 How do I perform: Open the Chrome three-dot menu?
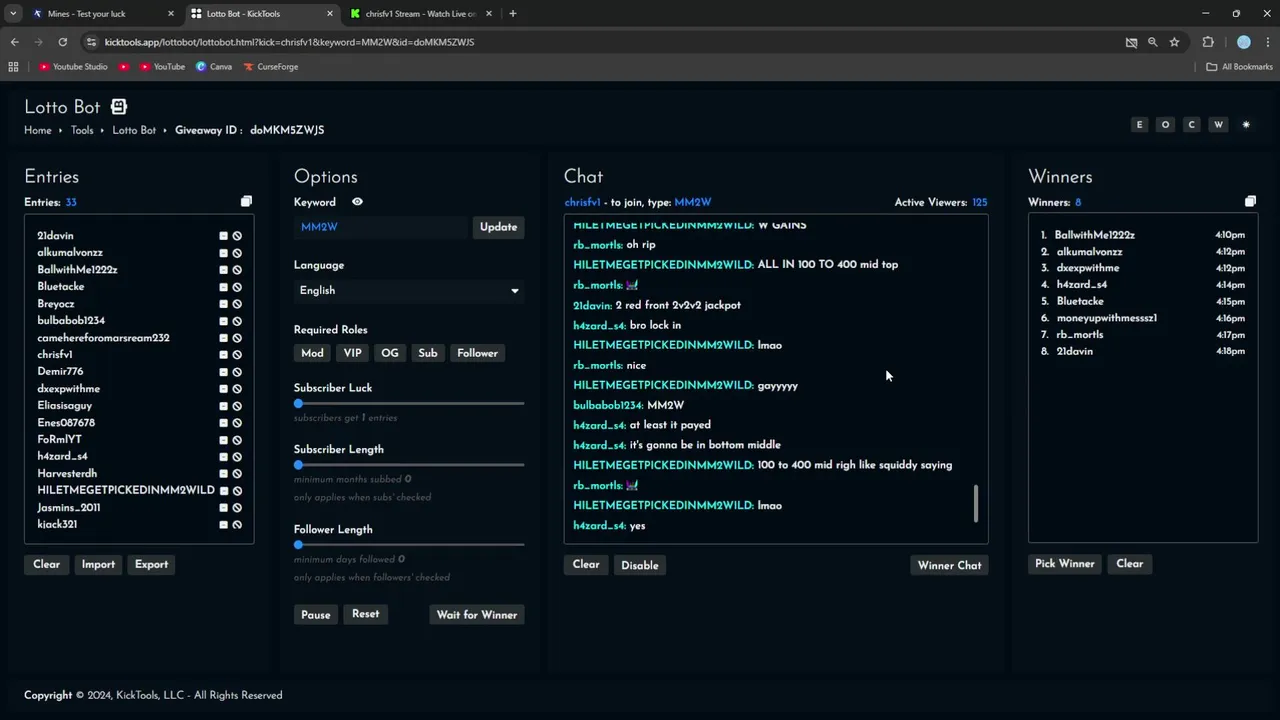tap(1266, 42)
